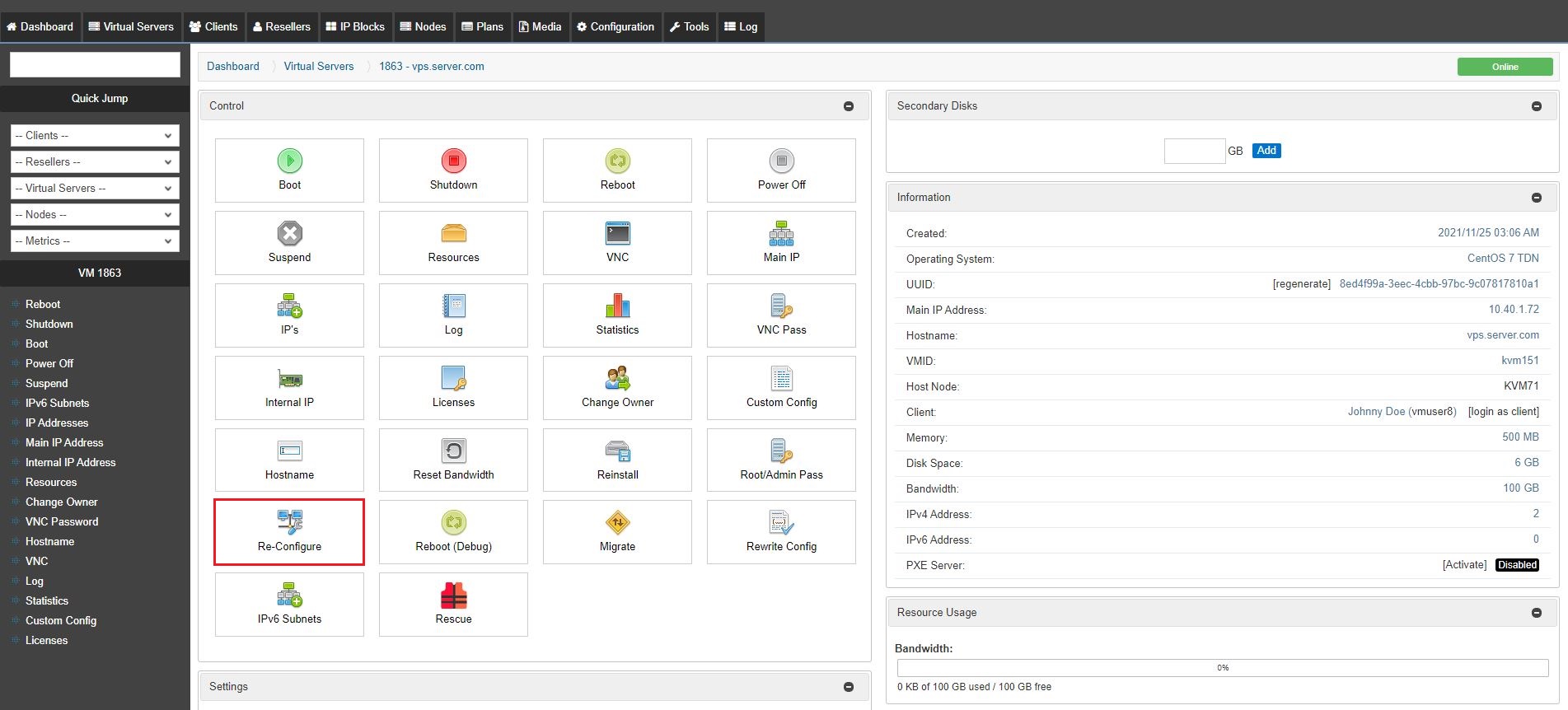Open the Clients quick jump dropdown
The height and width of the screenshot is (710, 1568).
tap(95, 136)
